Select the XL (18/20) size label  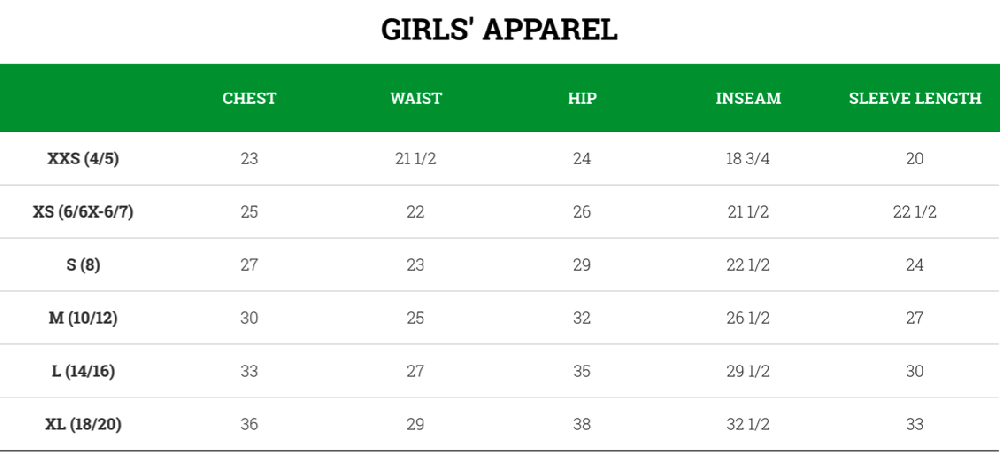click(83, 424)
